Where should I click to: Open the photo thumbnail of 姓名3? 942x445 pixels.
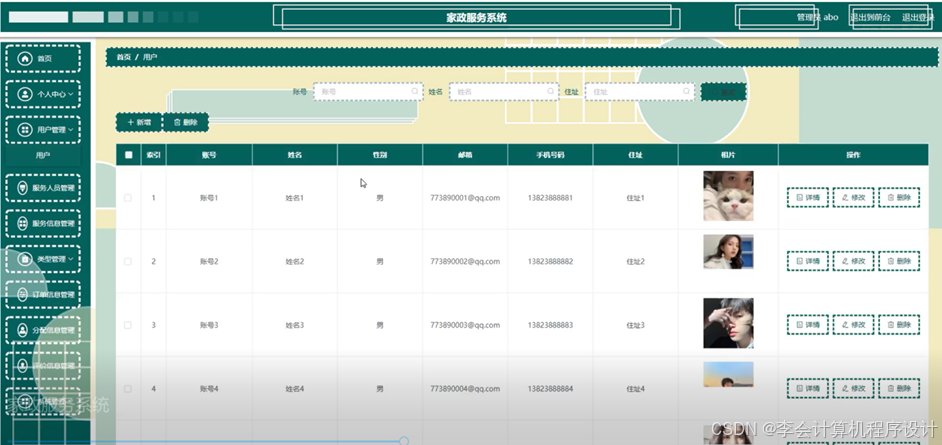(728, 323)
